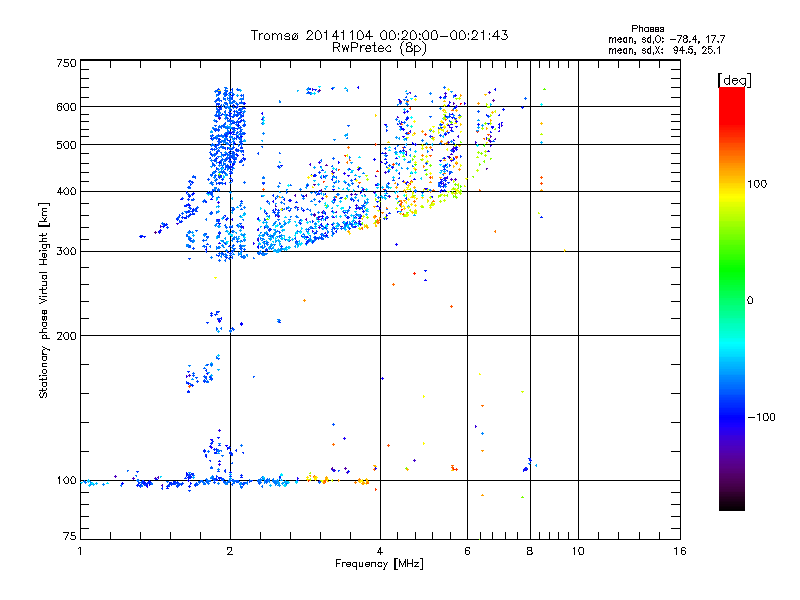Click the 'mean, sd,X: 94.5, 25.1' line
800x600 pixels.
664,50
